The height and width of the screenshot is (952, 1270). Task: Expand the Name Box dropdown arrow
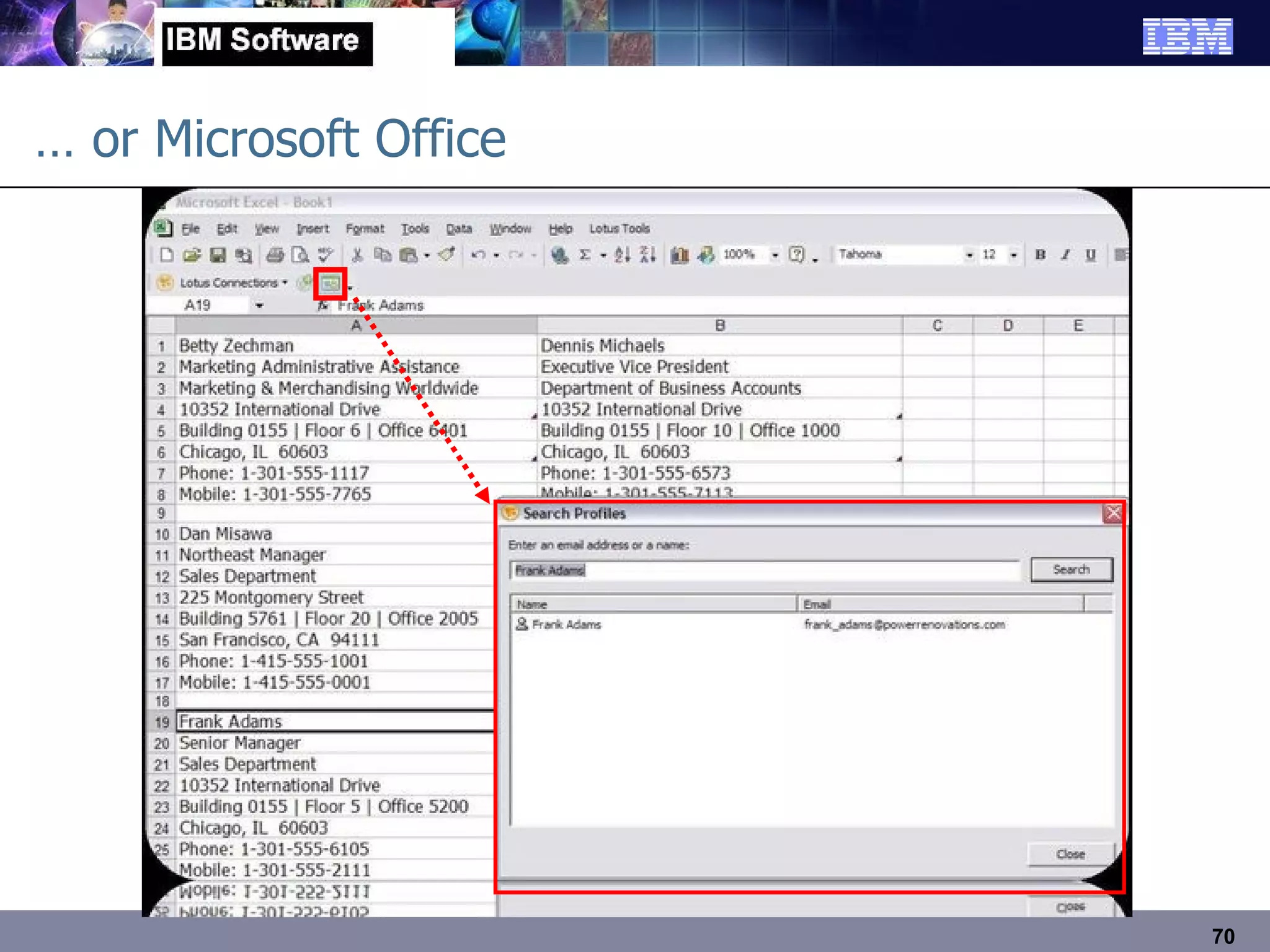(259, 306)
